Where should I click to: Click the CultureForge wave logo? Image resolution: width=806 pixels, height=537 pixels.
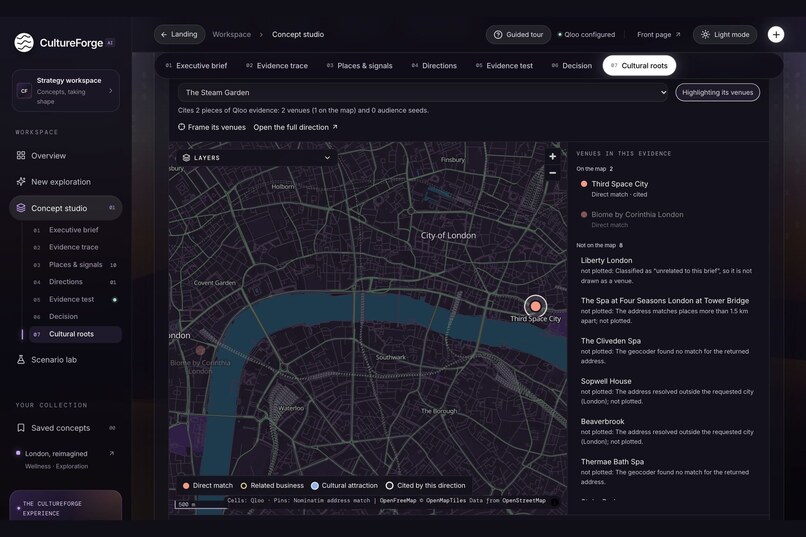click(x=24, y=43)
